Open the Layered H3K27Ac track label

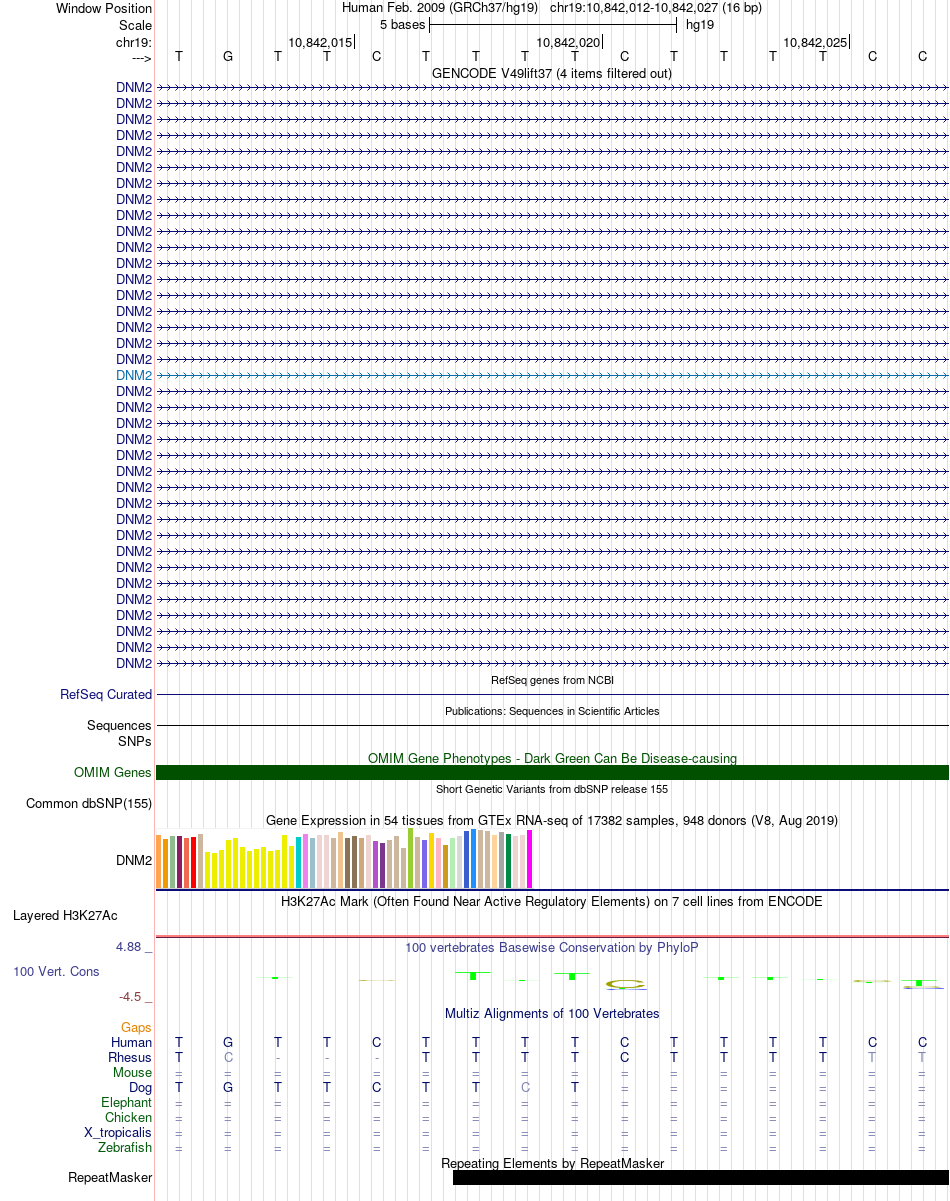coord(65,915)
